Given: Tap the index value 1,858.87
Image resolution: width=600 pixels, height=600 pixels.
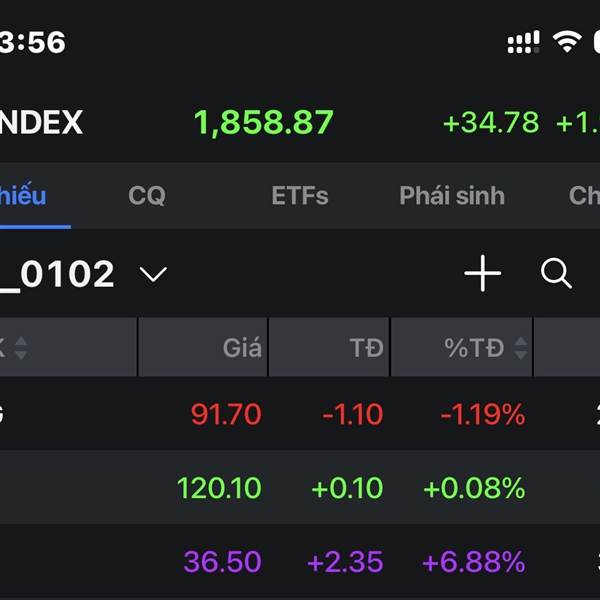Looking at the screenshot, I should click(x=263, y=123).
